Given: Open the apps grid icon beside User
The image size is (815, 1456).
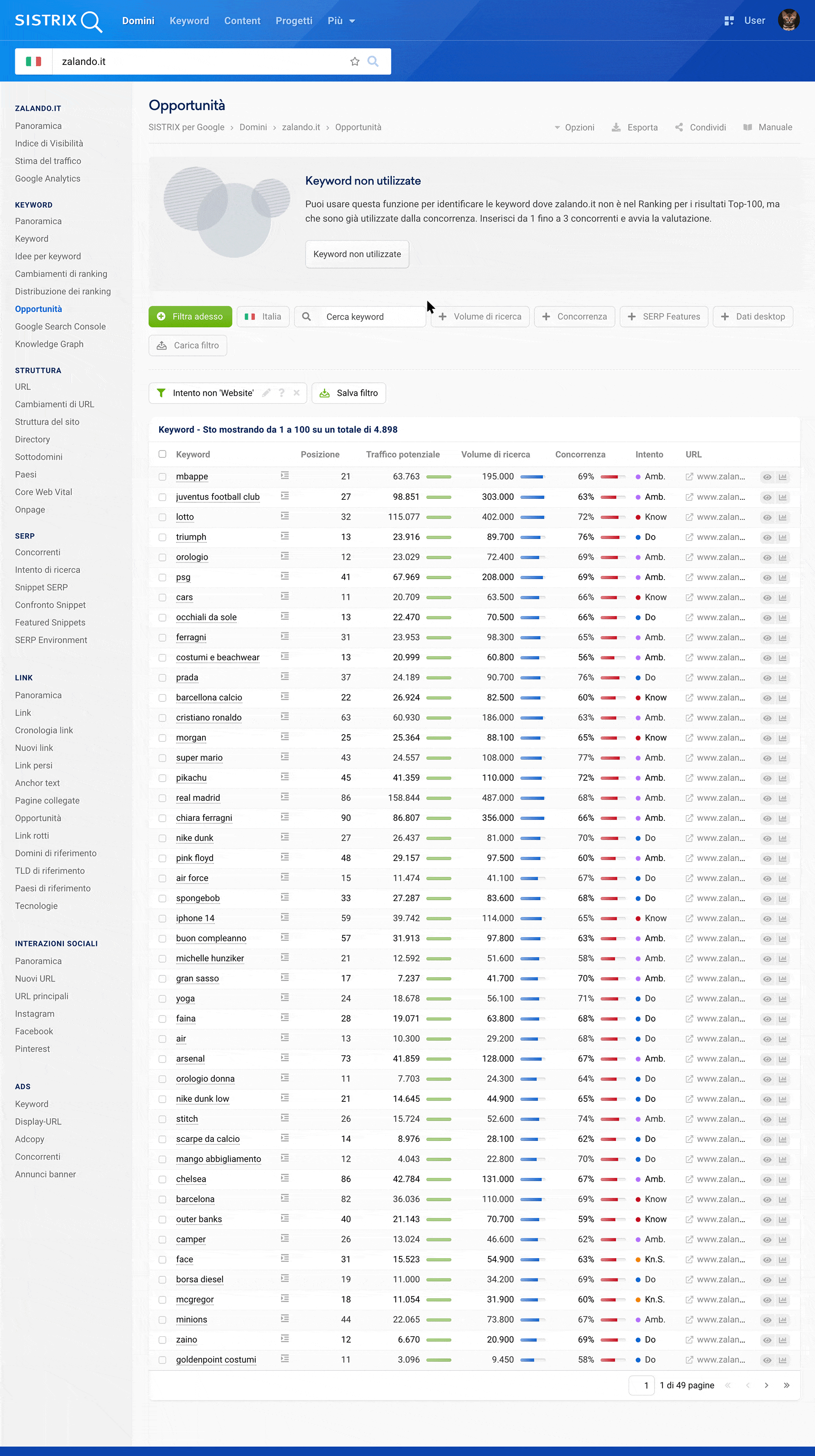Looking at the screenshot, I should 729,21.
